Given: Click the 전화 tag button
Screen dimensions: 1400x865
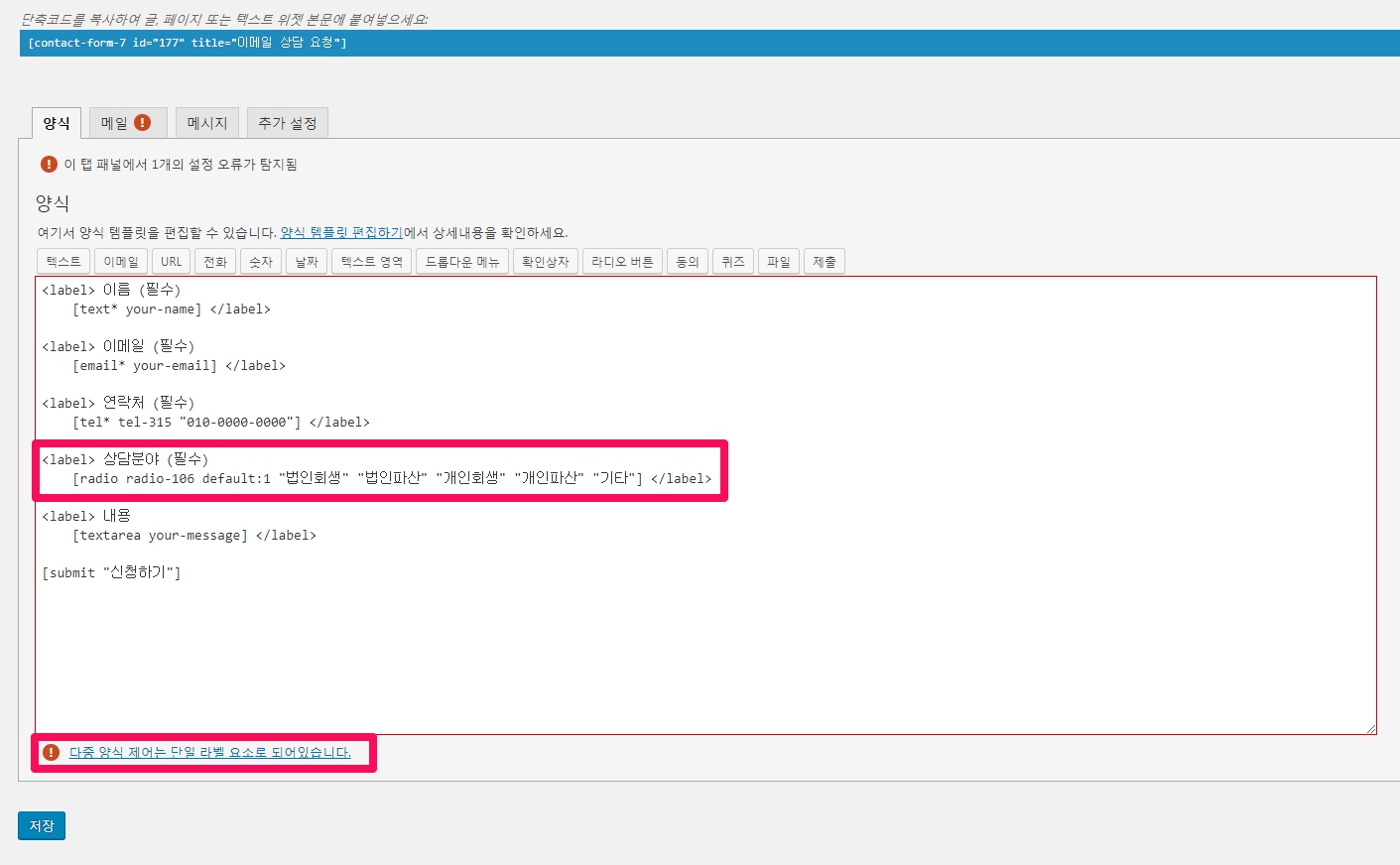Looking at the screenshot, I should pos(215,262).
